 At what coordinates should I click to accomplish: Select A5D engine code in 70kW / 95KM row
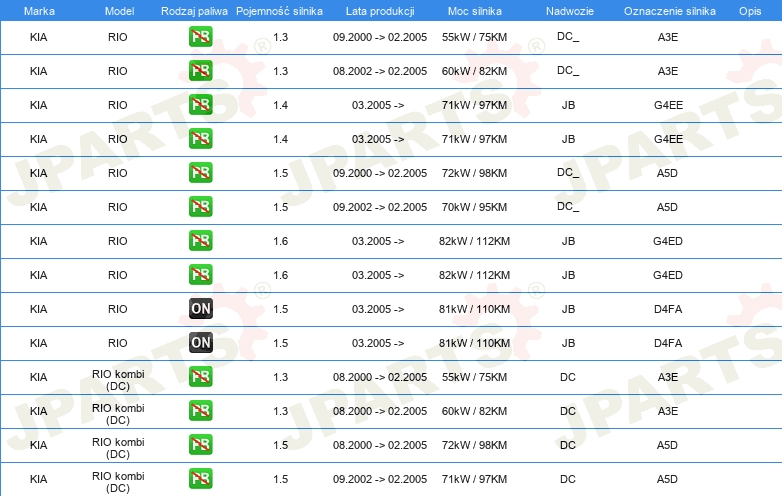click(667, 207)
